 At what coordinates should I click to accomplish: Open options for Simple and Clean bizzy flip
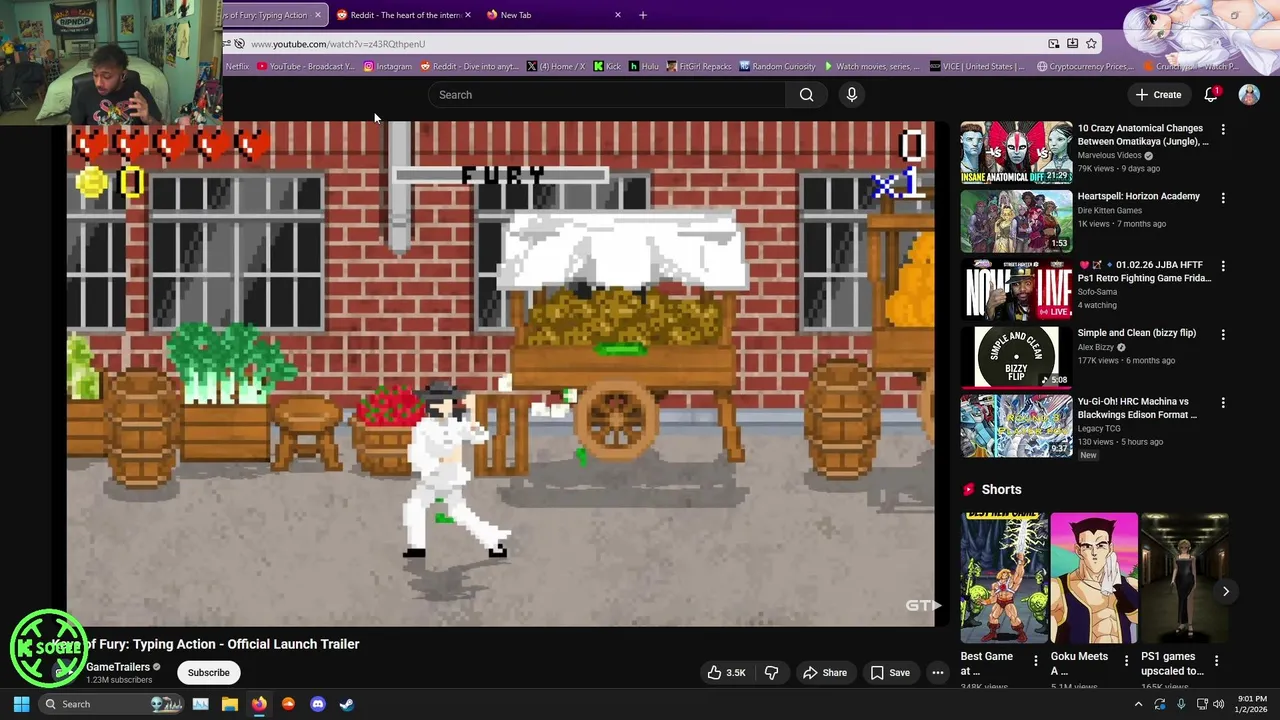[1222, 334]
